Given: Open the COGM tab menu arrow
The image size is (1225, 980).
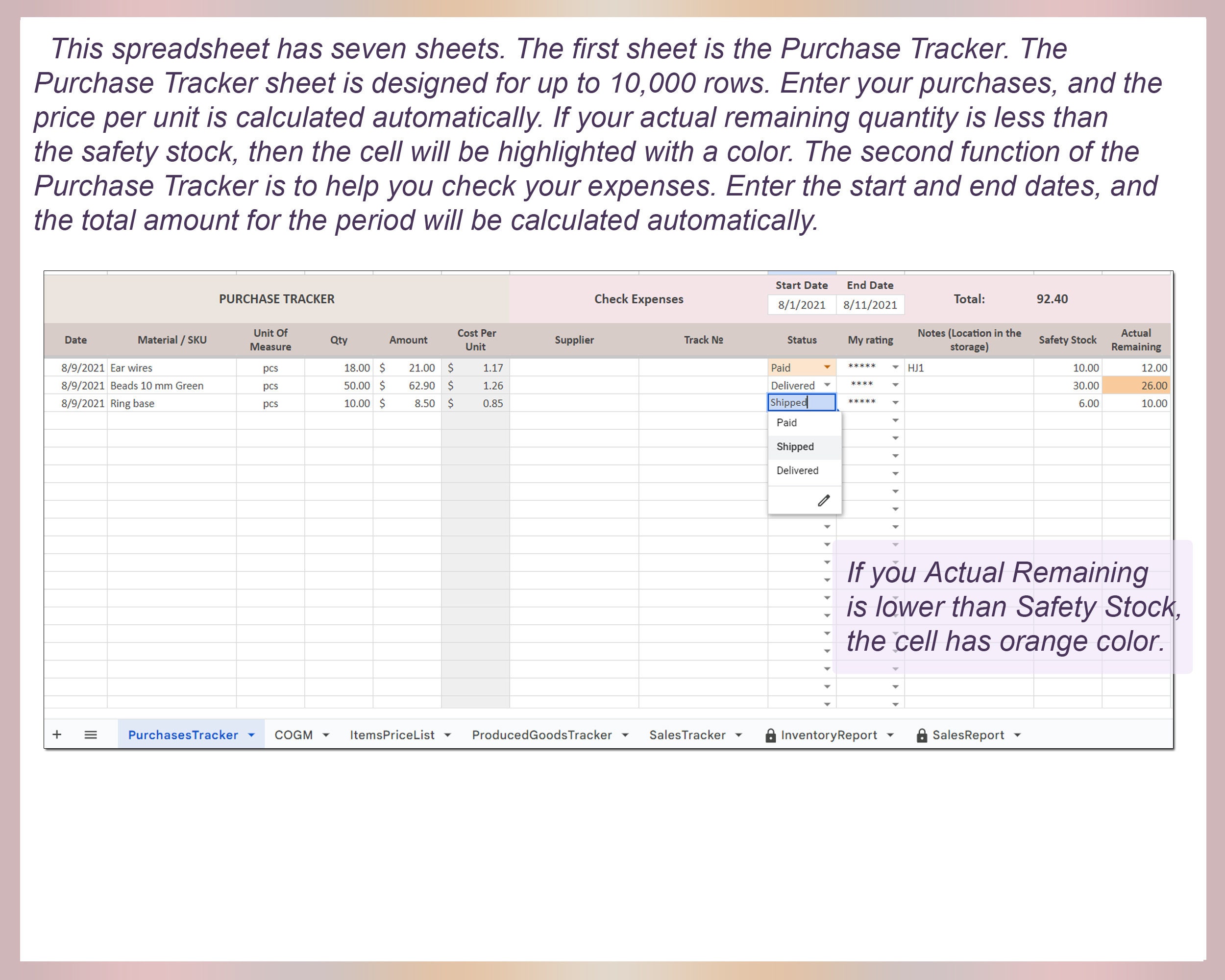Looking at the screenshot, I should point(325,735).
